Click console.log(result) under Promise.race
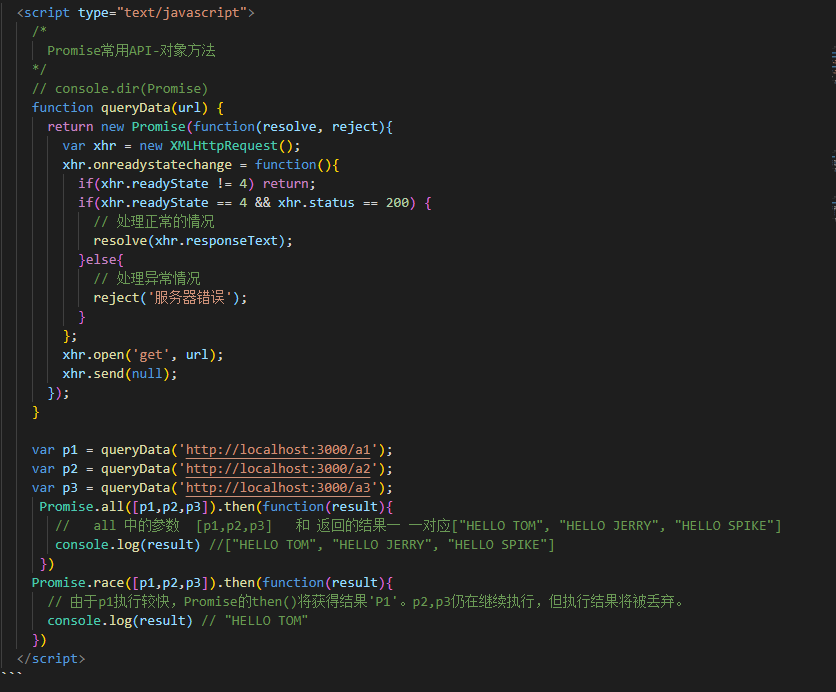This screenshot has width=836, height=692. click(x=120, y=621)
